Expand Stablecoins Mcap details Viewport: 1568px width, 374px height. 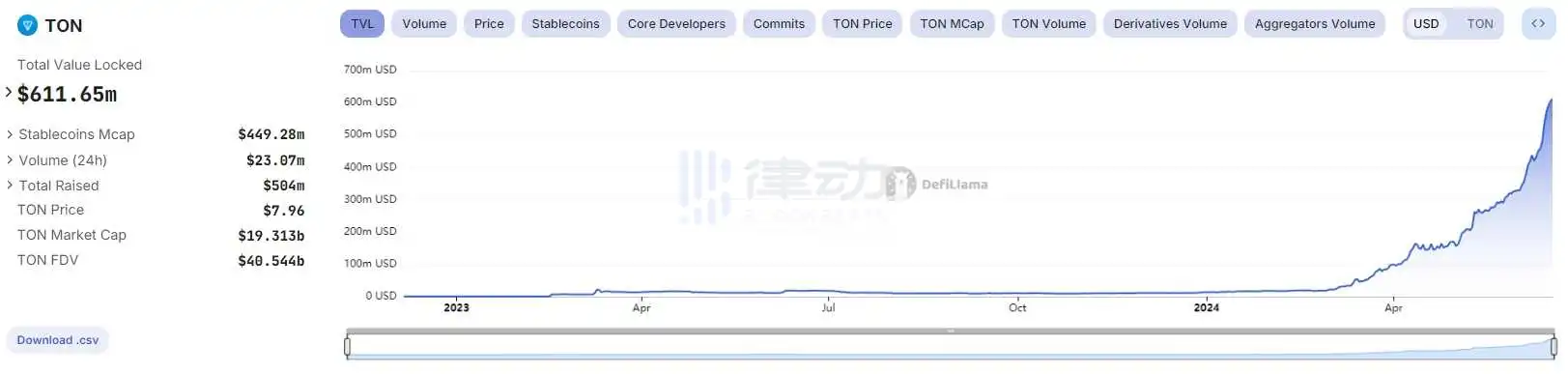(10, 134)
